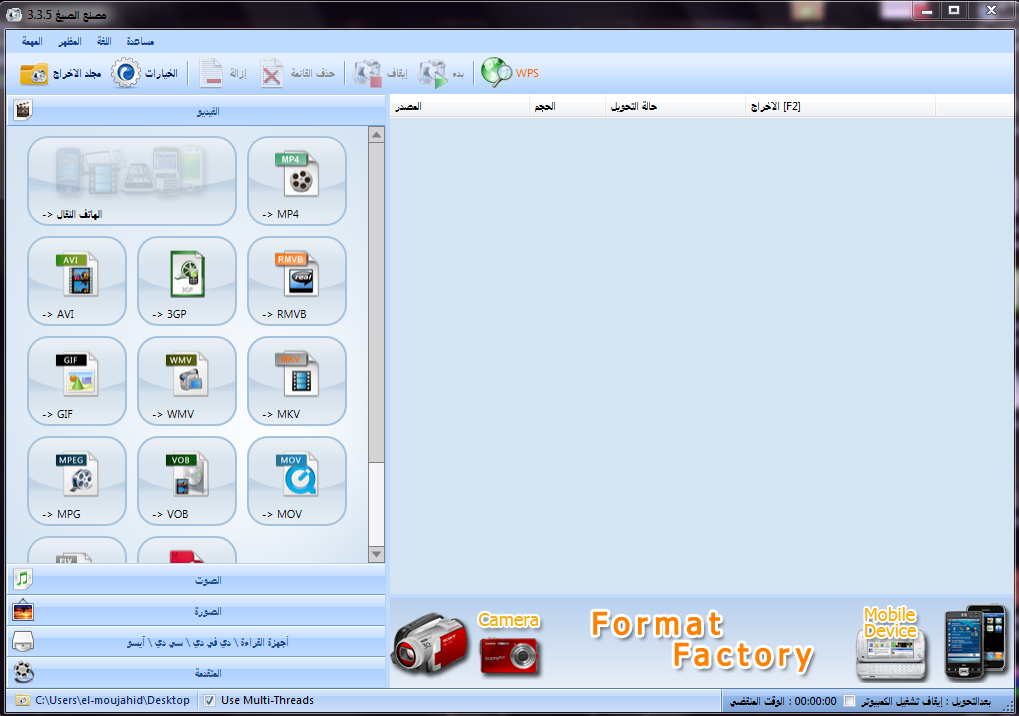Choose the -> VOB conversion tile
This screenshot has height=716, width=1019.
(x=187, y=481)
